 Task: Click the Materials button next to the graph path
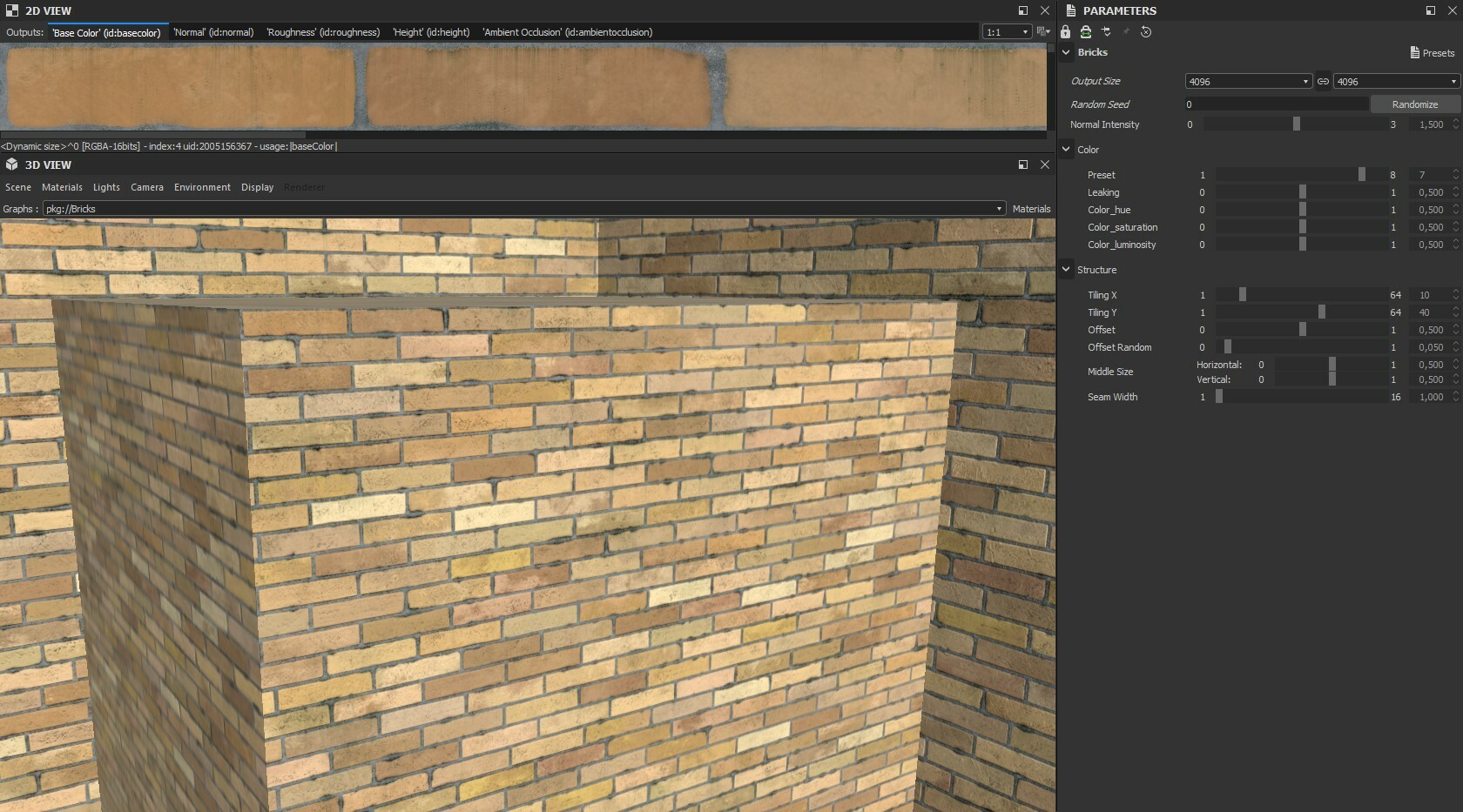[1031, 209]
